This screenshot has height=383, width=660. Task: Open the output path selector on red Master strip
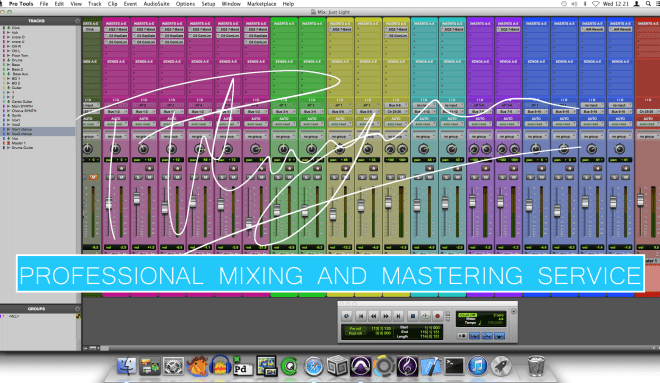648,112
